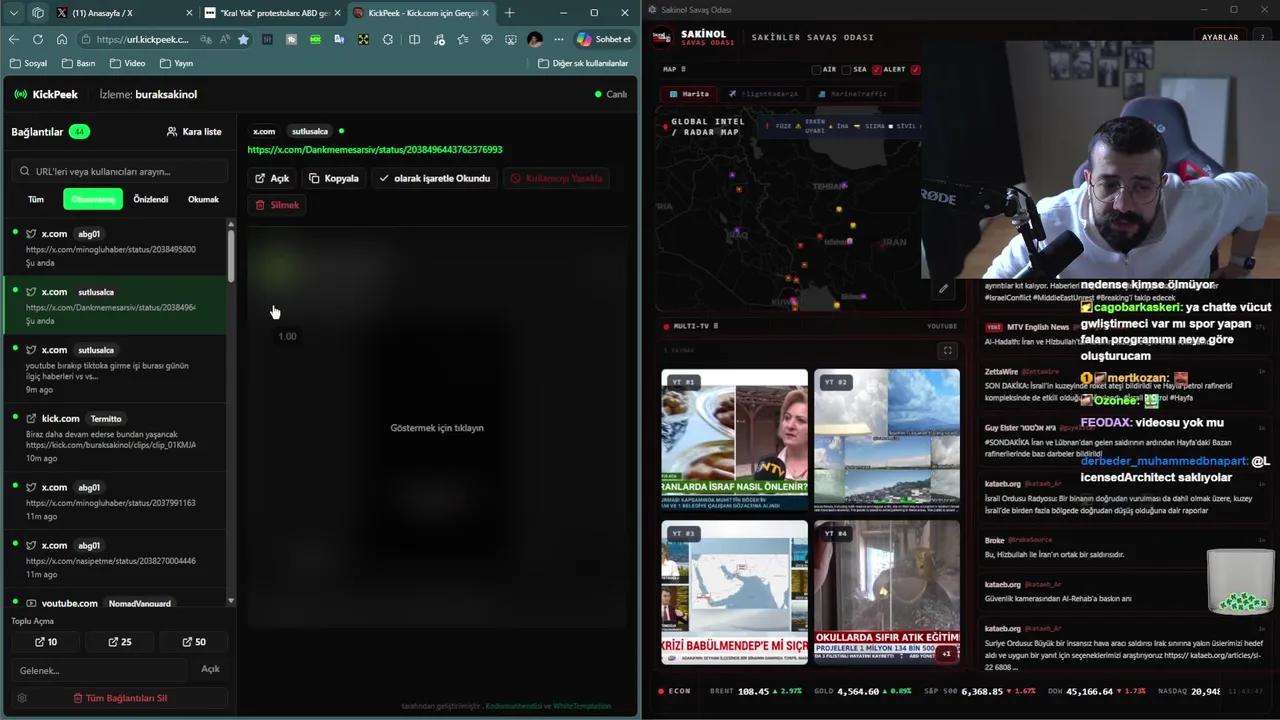The height and width of the screenshot is (720, 1280).
Task: Select the Okumak filter tab
Action: (203, 199)
